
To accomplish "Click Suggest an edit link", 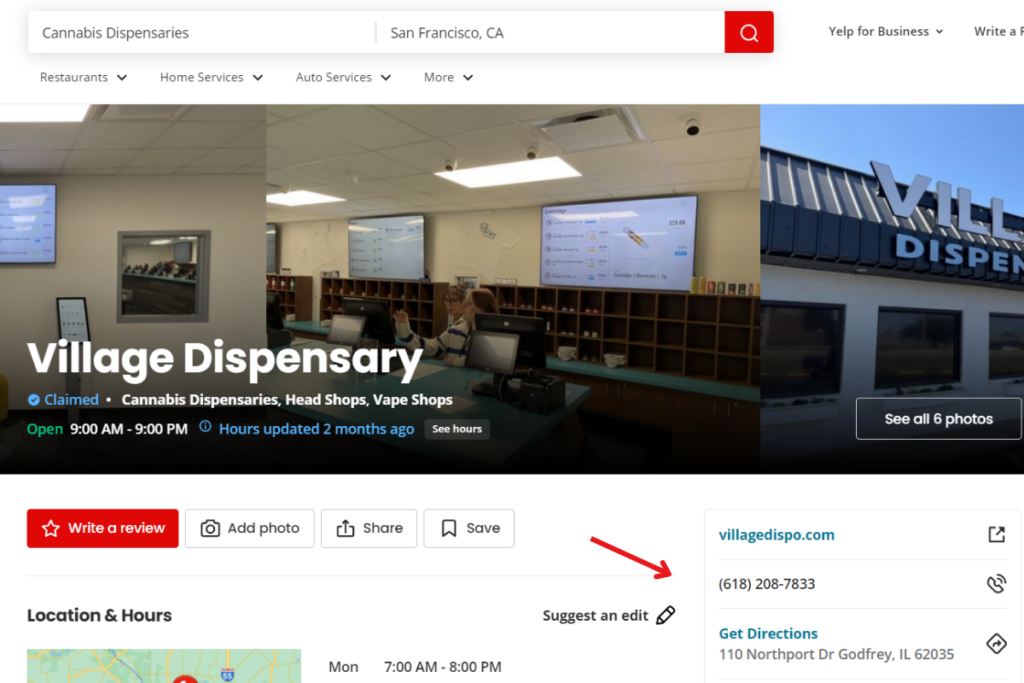I will 595,616.
